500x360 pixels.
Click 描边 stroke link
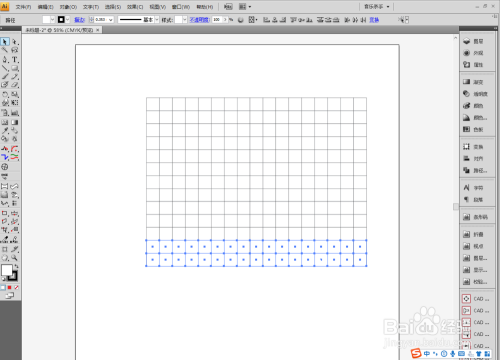(x=79, y=20)
